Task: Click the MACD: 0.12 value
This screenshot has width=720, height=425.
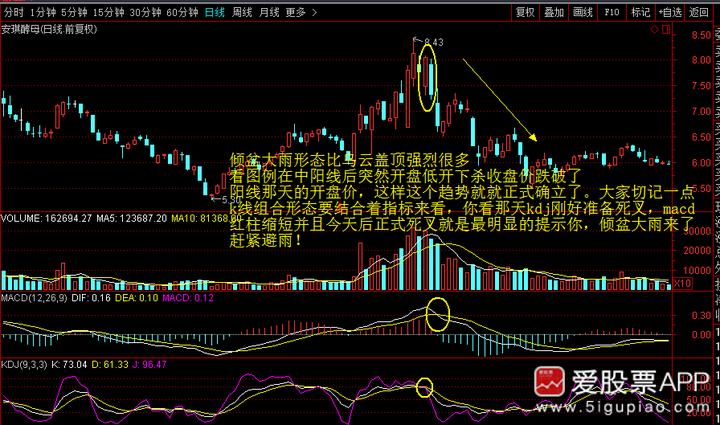Action: pos(188,298)
